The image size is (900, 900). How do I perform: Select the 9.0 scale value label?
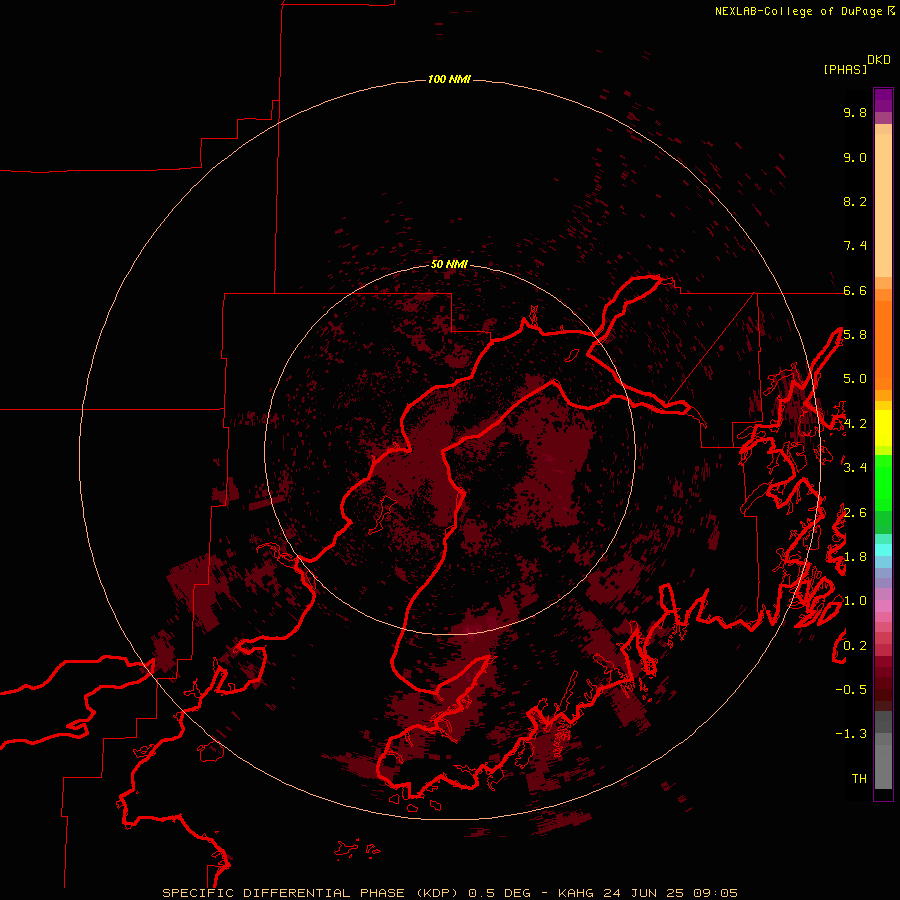pyautogui.click(x=855, y=157)
